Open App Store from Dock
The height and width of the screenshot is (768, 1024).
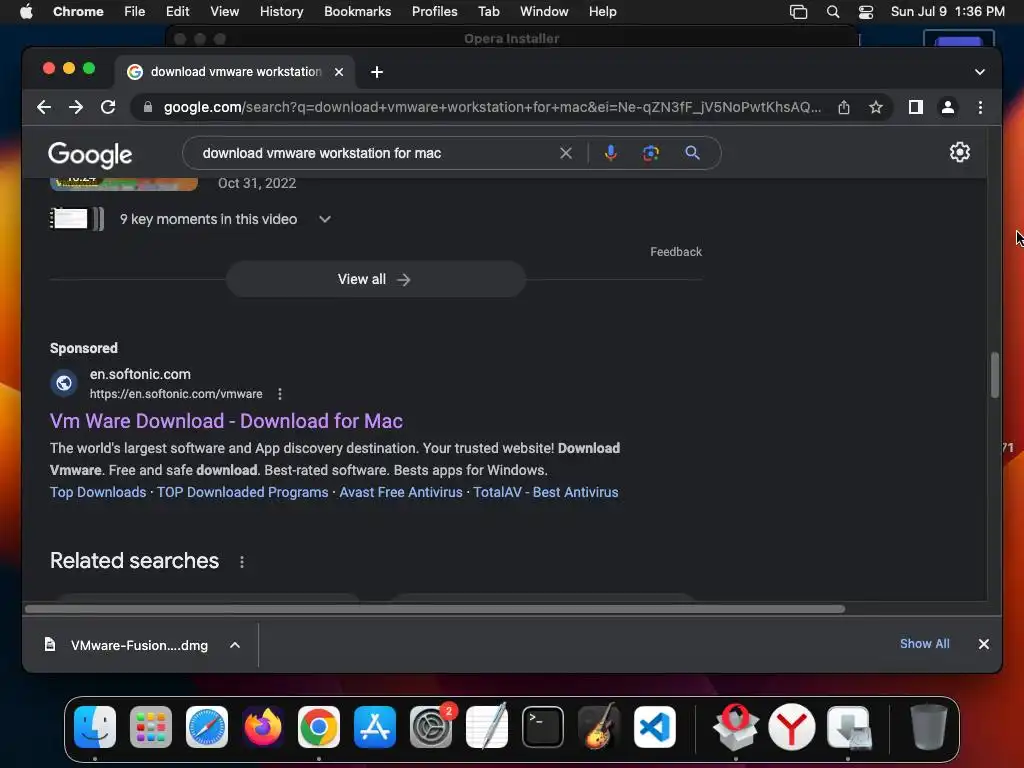coord(375,727)
